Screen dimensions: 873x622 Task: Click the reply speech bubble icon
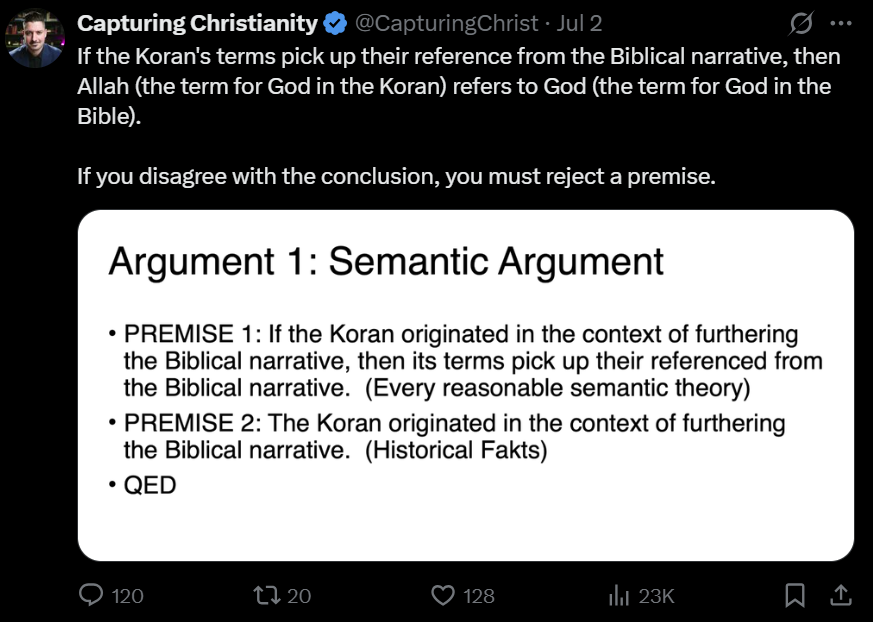(91, 595)
